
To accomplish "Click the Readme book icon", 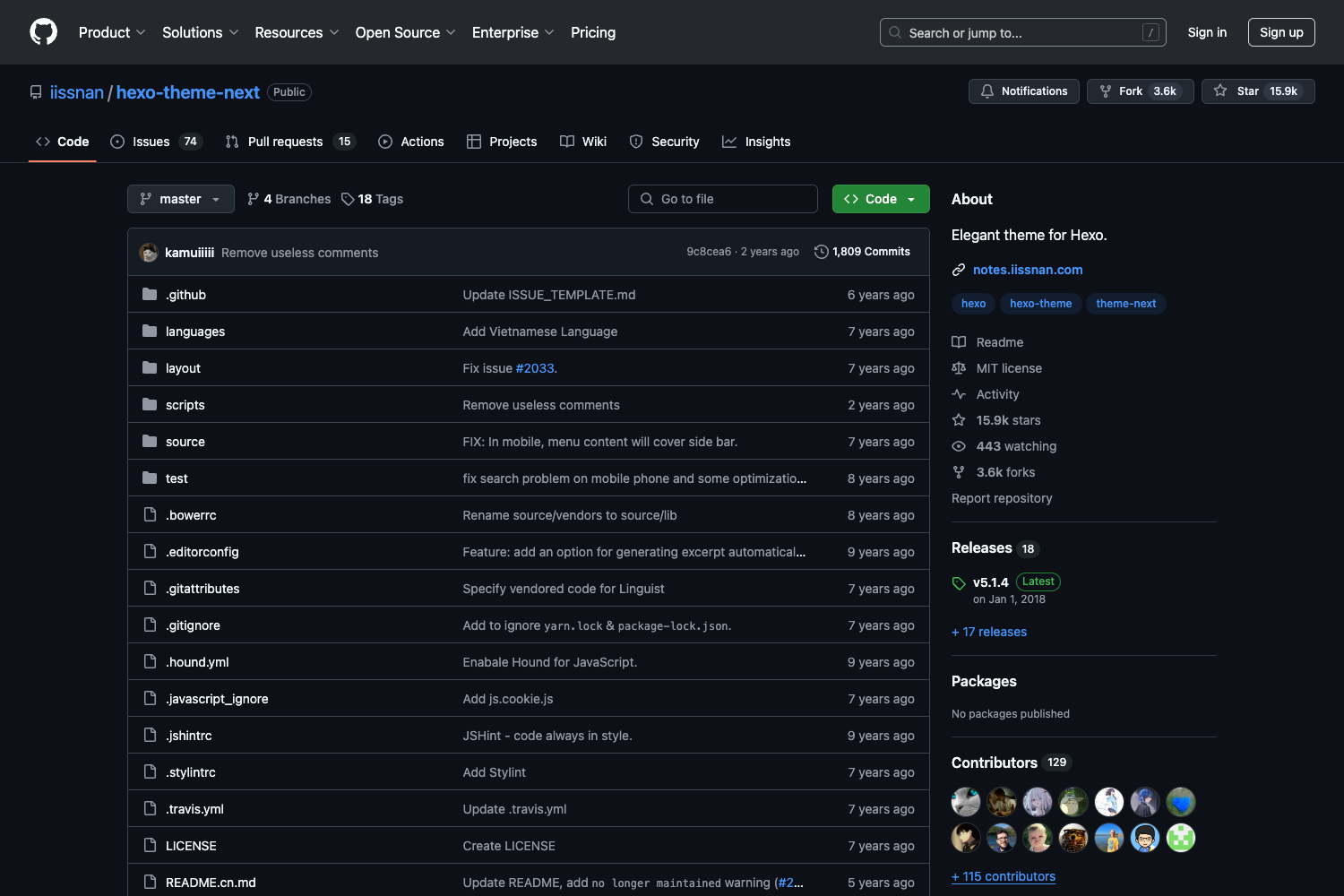I will 959,342.
